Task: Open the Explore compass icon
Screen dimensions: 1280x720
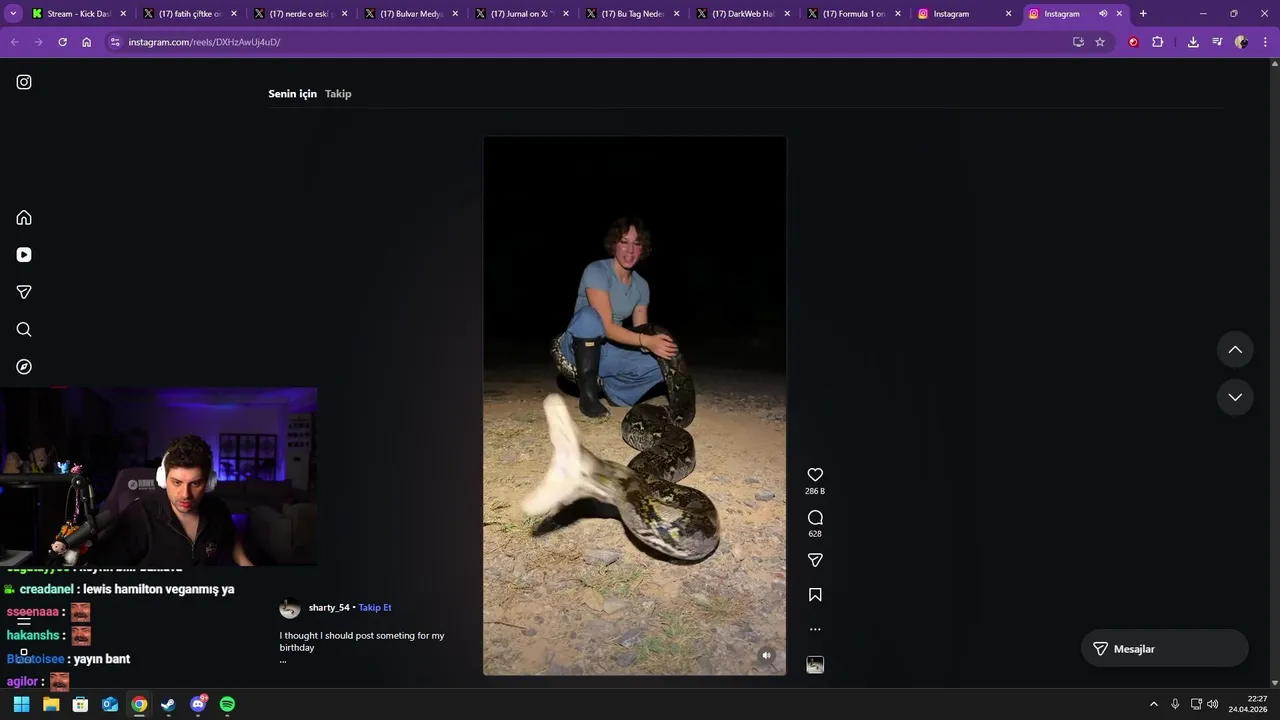Action: point(24,367)
